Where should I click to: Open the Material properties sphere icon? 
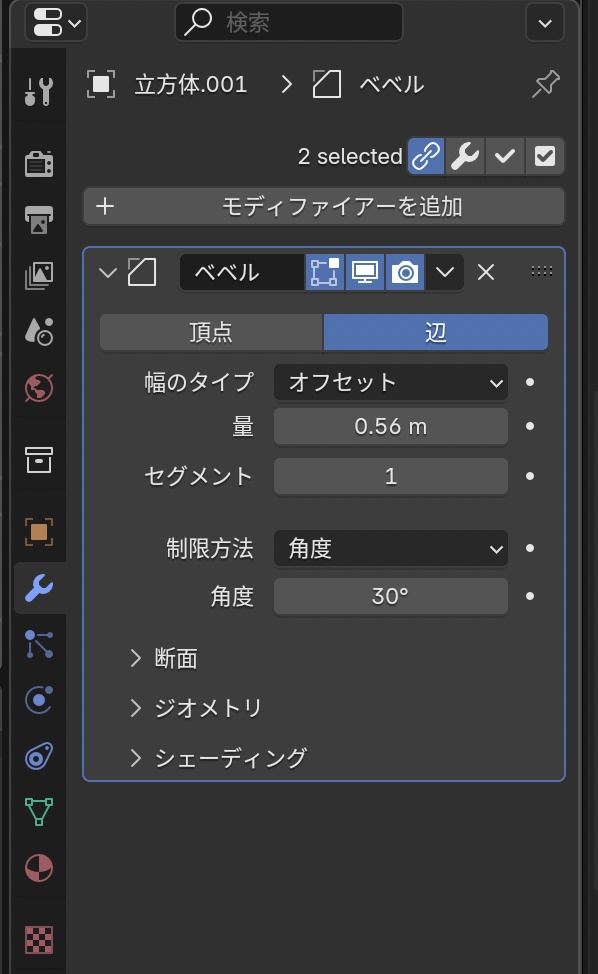click(39, 869)
